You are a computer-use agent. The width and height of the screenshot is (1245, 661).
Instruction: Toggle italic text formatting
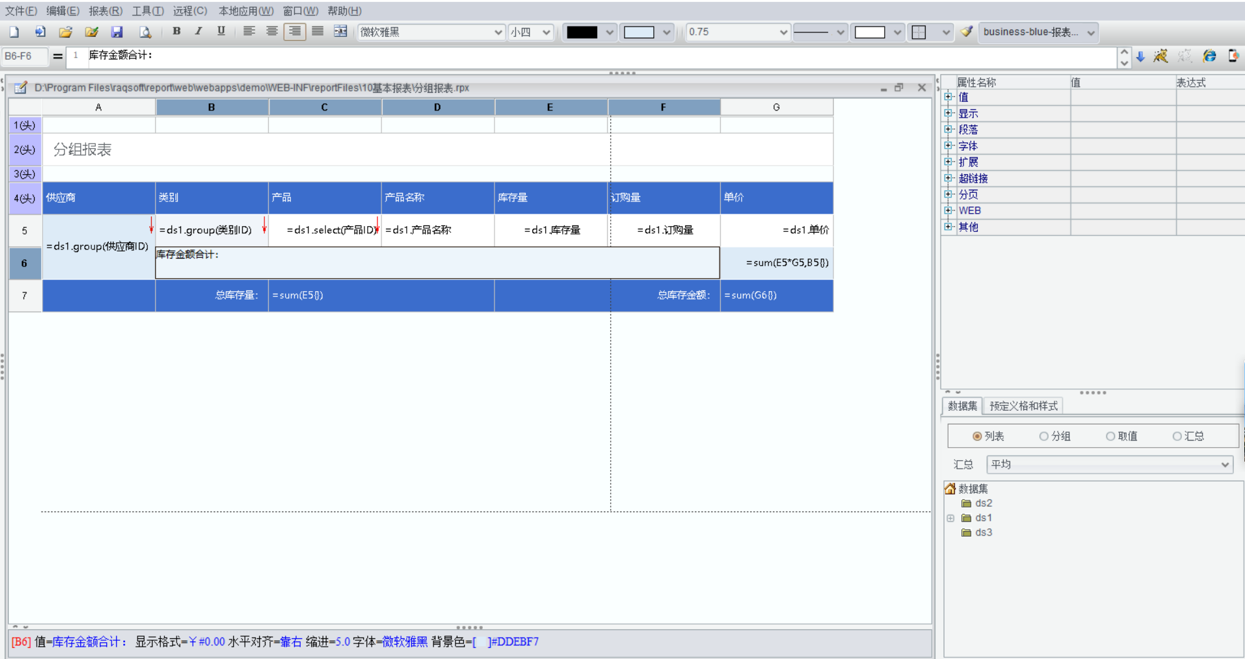pyautogui.click(x=198, y=32)
